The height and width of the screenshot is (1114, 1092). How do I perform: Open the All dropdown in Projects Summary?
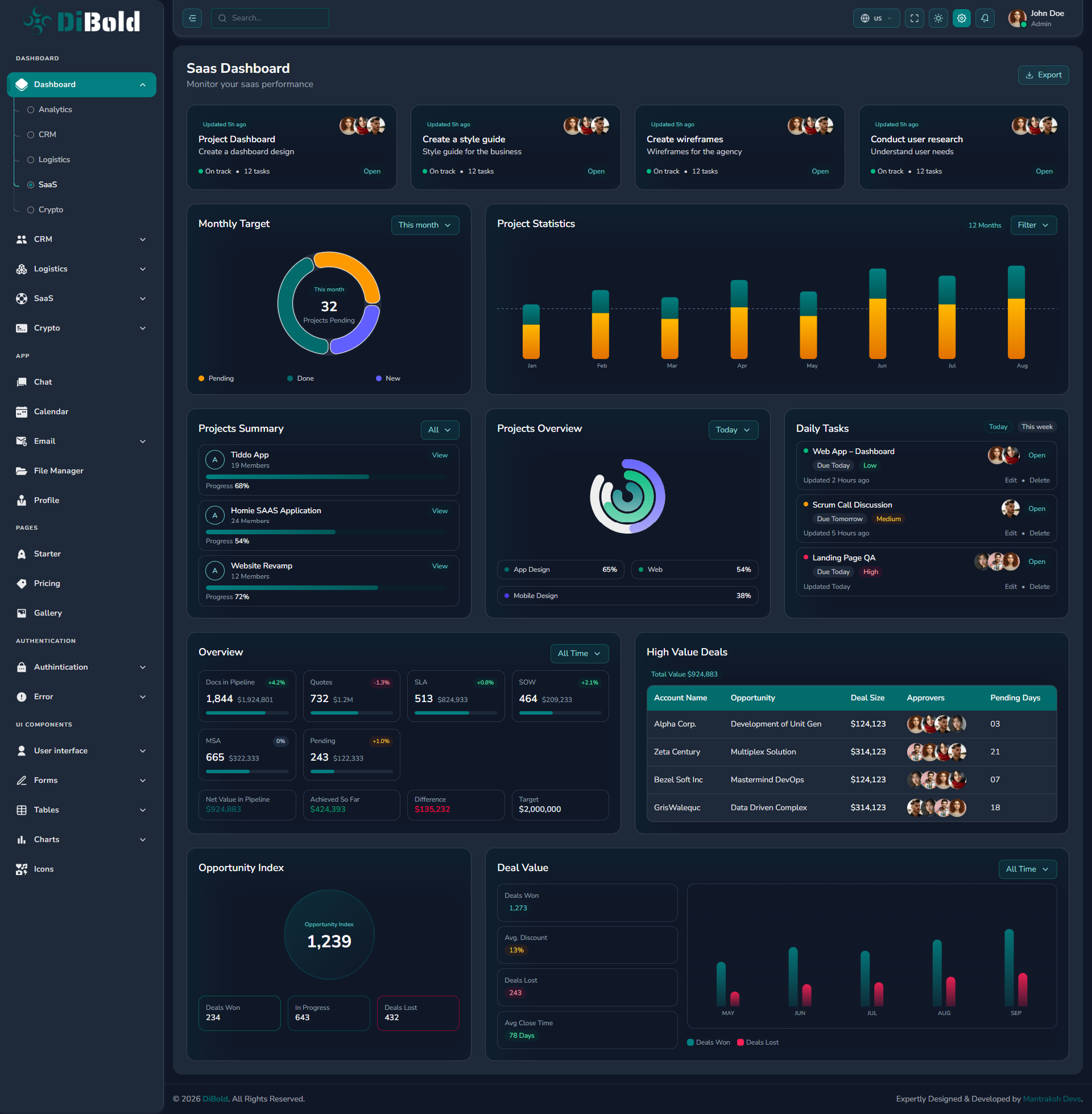(x=440, y=430)
